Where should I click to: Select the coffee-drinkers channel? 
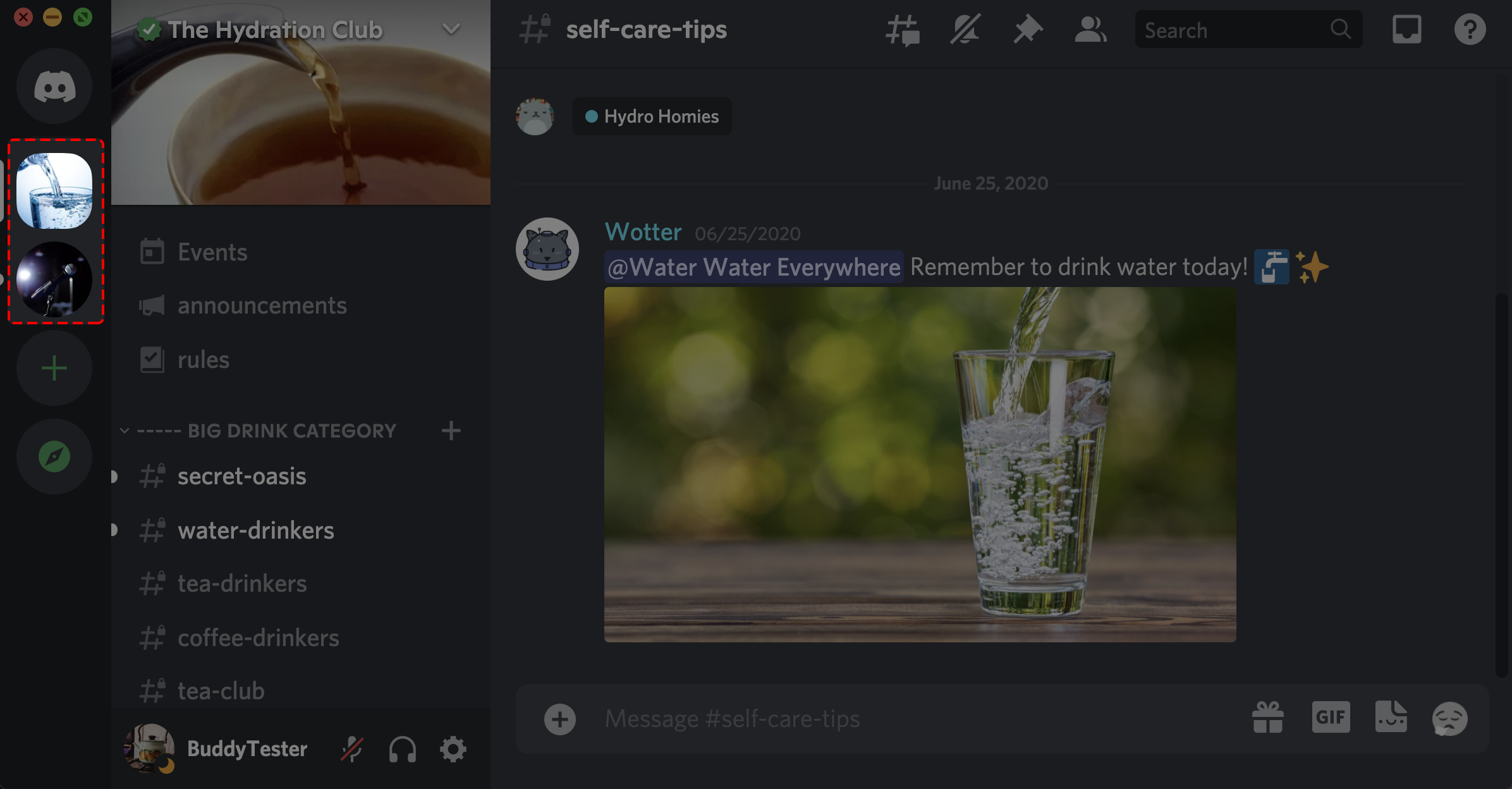coord(257,637)
